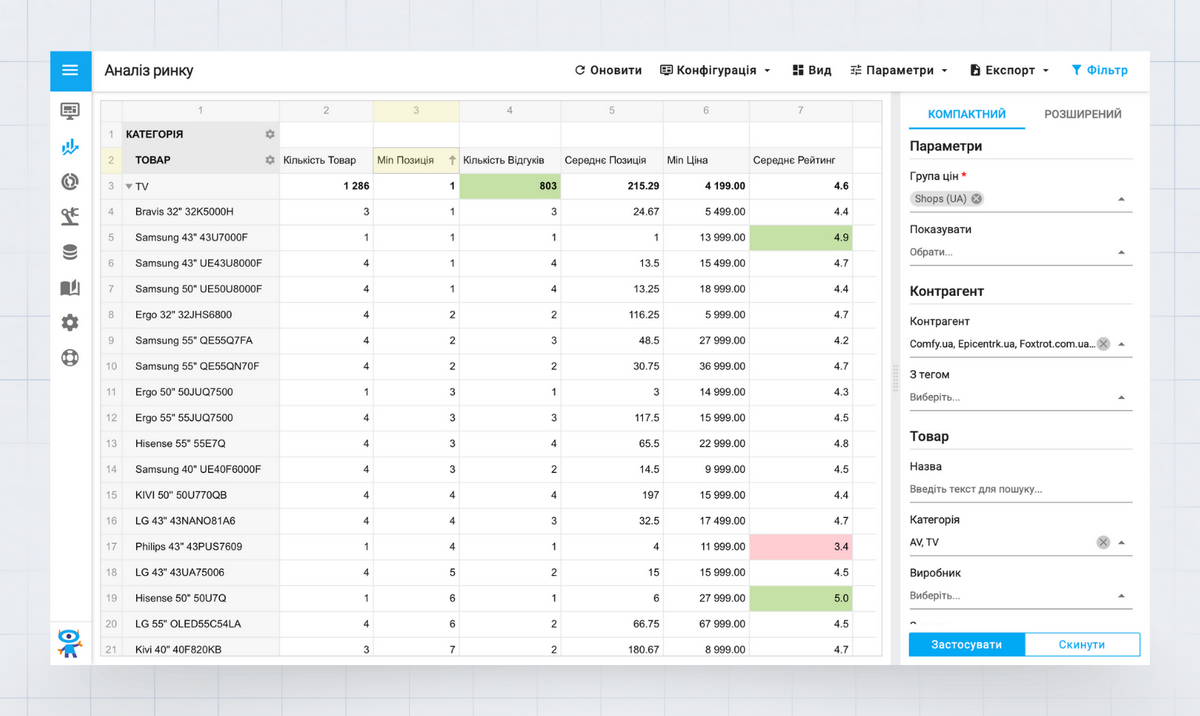Image resolution: width=1200 pixels, height=716 pixels.
Task: Open the hamburger menu in the sidebar
Action: [70, 70]
